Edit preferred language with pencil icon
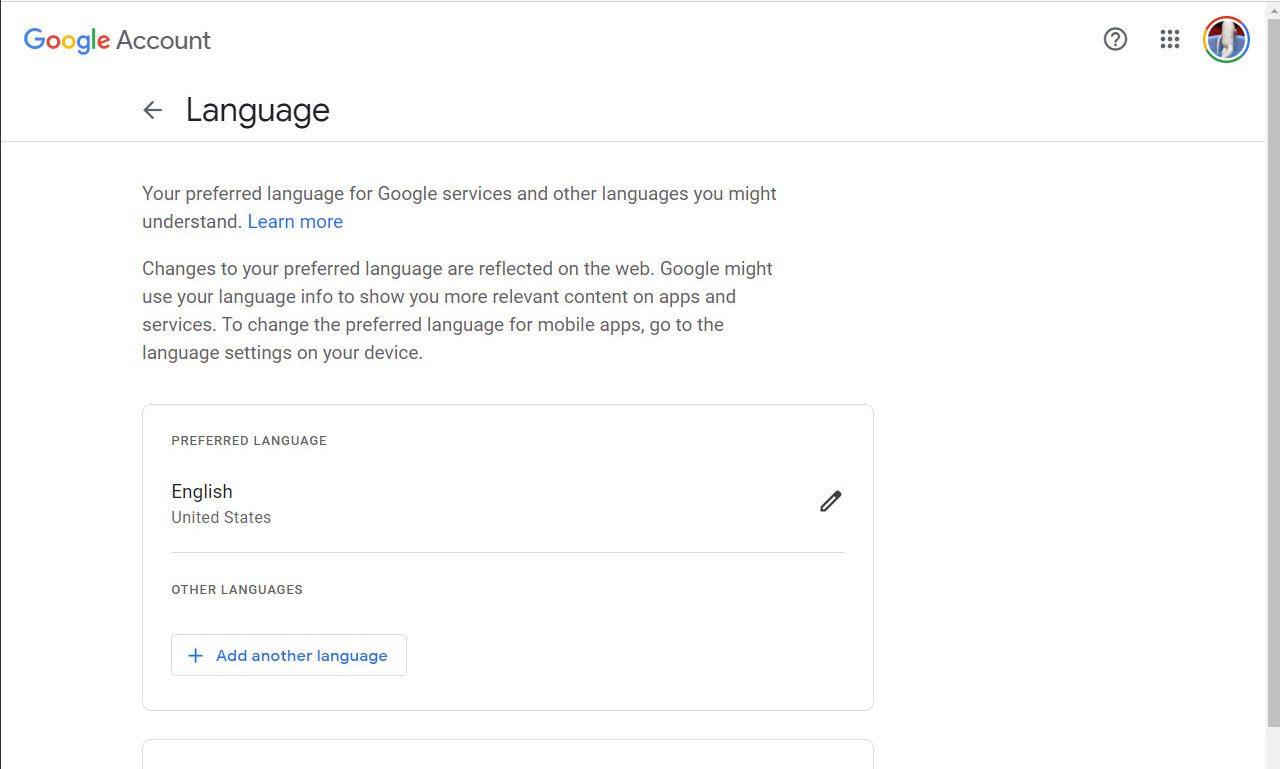 click(831, 501)
